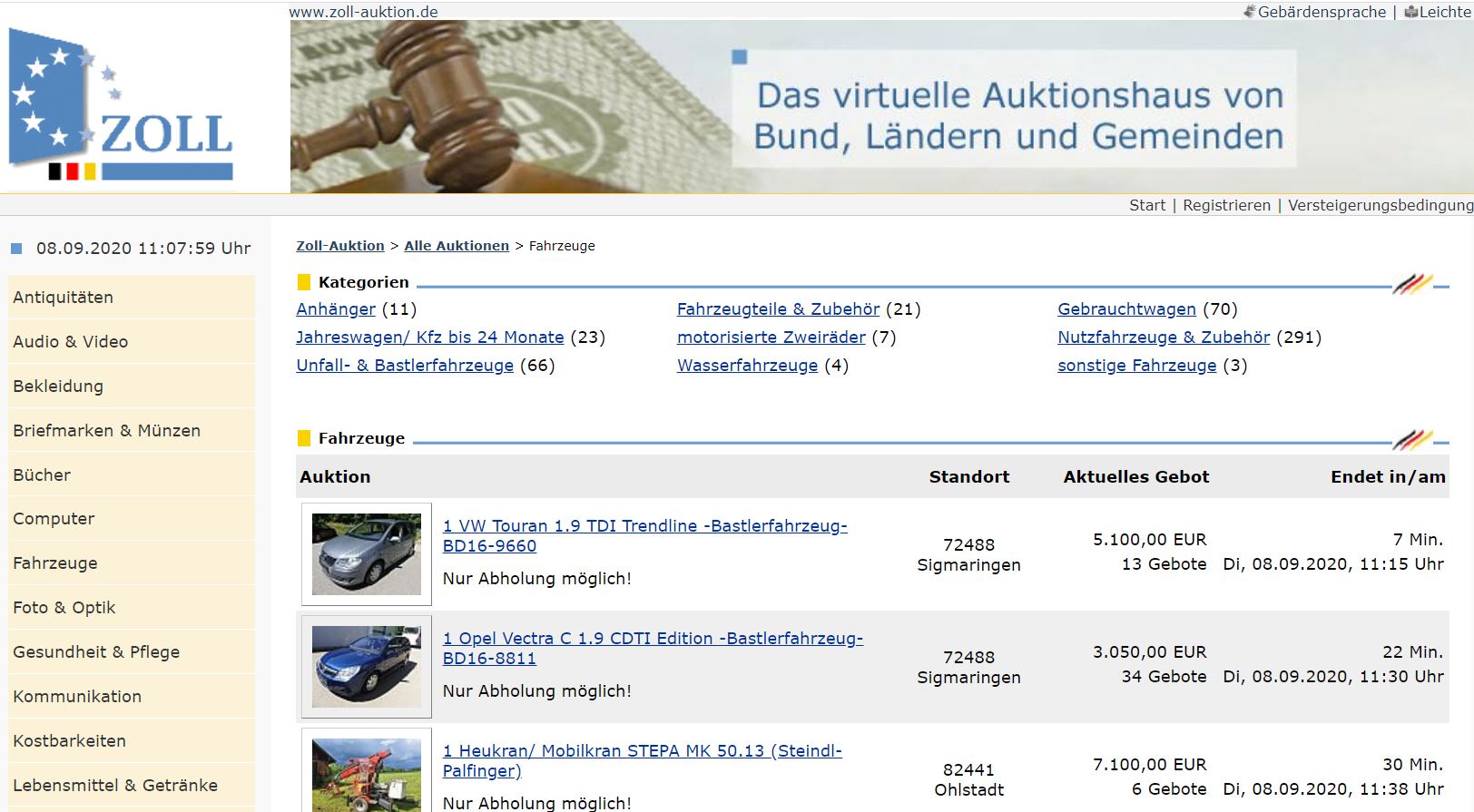1474x812 pixels.
Task: Click the ZOLL logo
Action: click(121, 104)
